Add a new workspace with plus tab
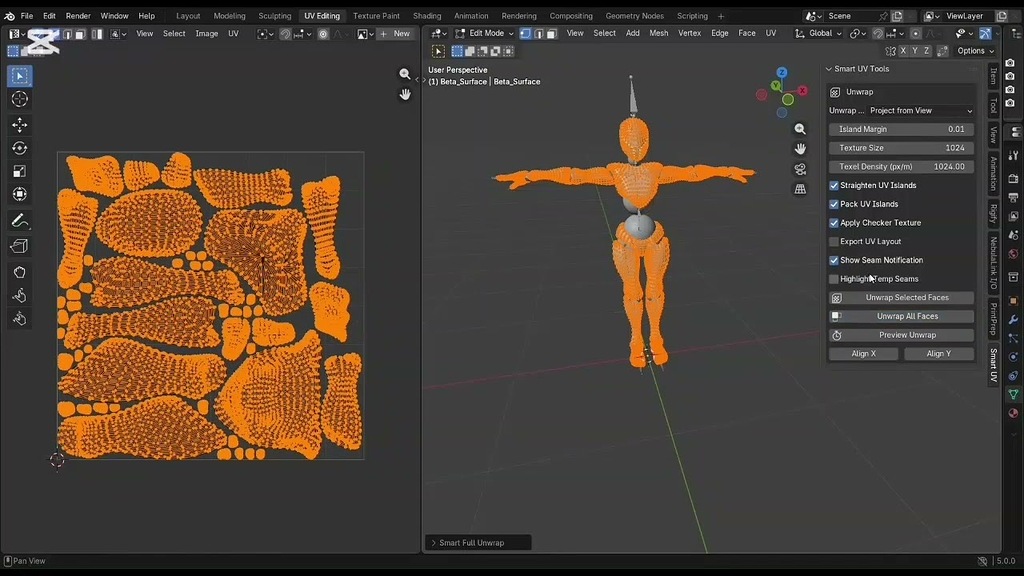The width and height of the screenshot is (1024, 576). click(721, 16)
